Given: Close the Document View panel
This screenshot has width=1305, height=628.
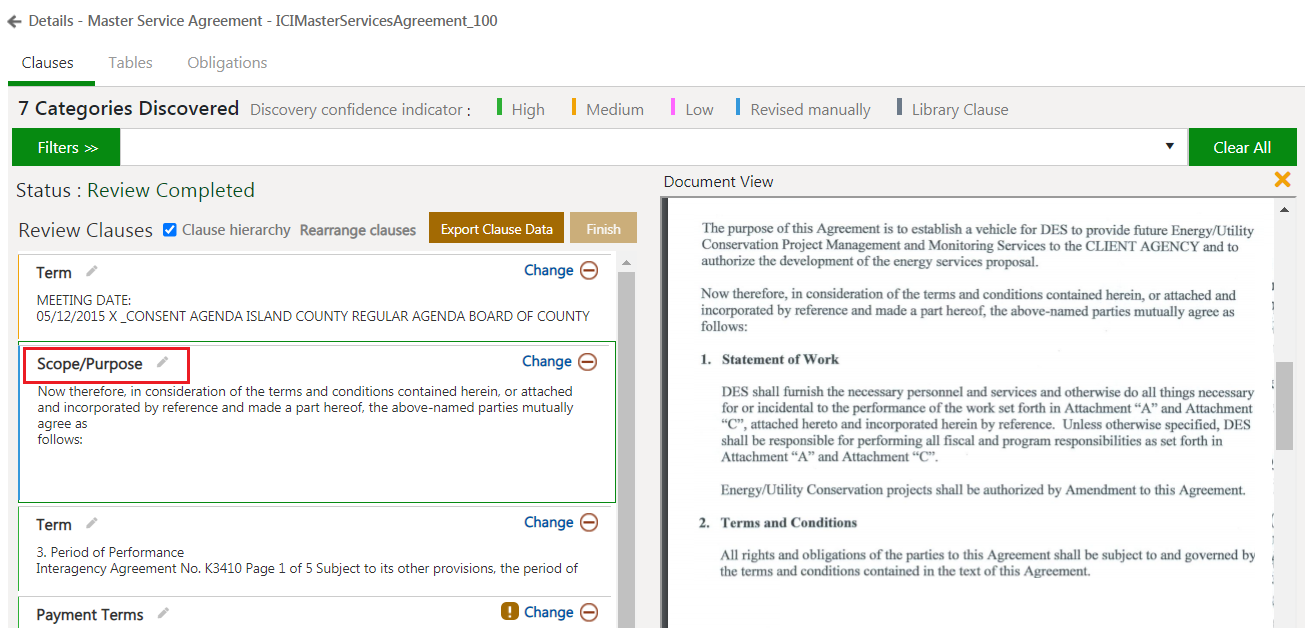Looking at the screenshot, I should coord(1282,180).
